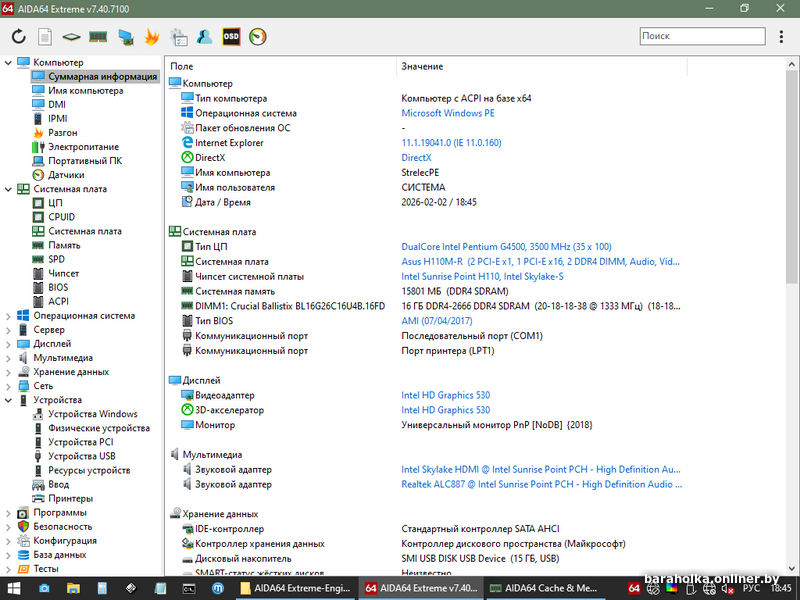
Task: Open Устройства USB tree item
Action: coord(81,456)
